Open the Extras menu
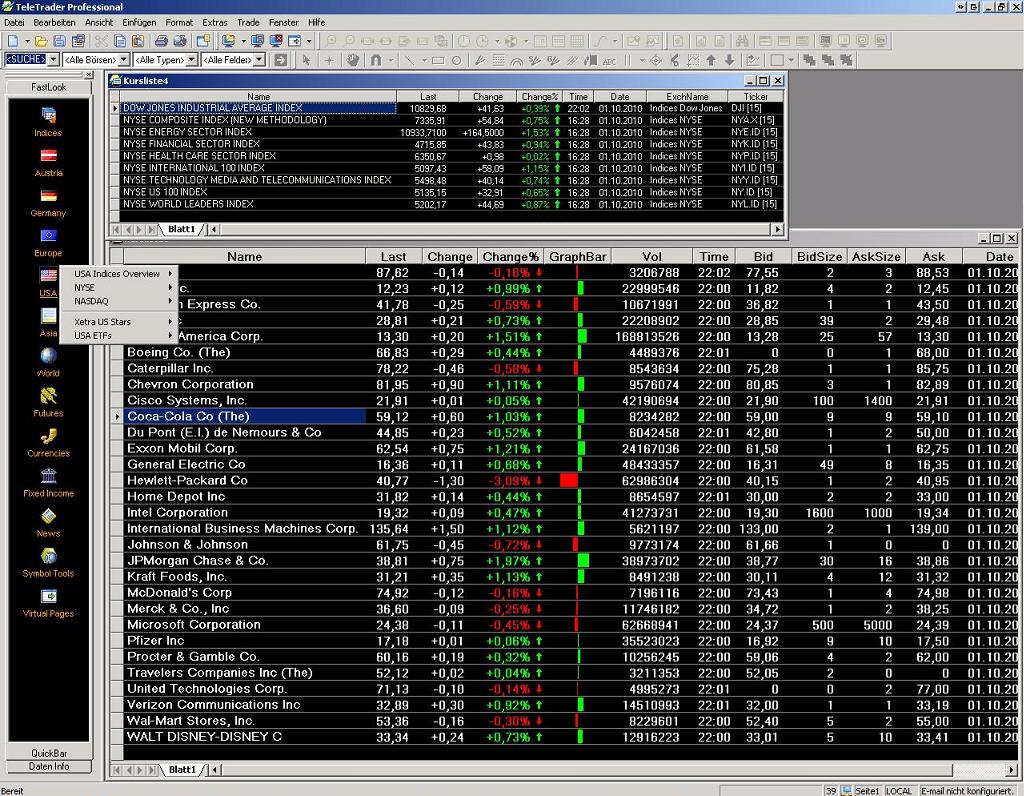1024x796 pixels. pos(215,22)
